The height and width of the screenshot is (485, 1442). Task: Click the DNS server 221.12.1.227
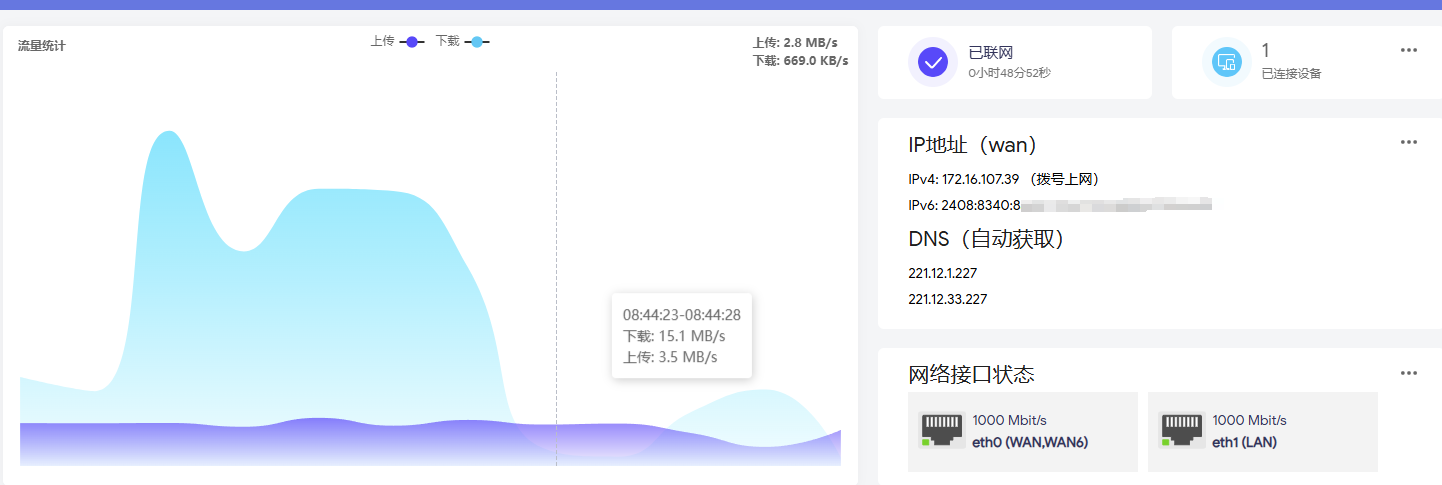pos(942,273)
